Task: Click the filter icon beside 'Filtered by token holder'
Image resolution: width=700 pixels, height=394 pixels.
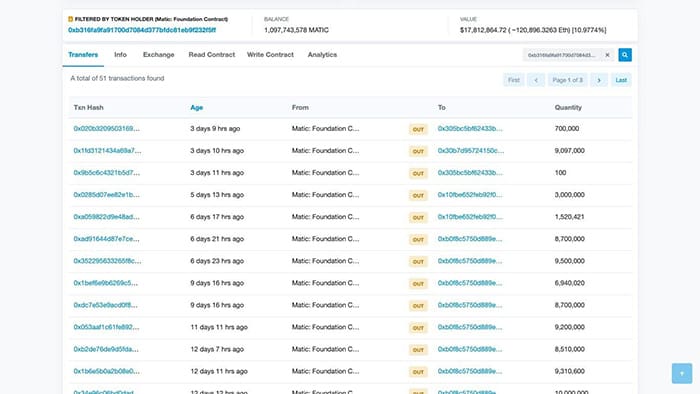Action: tap(70, 19)
